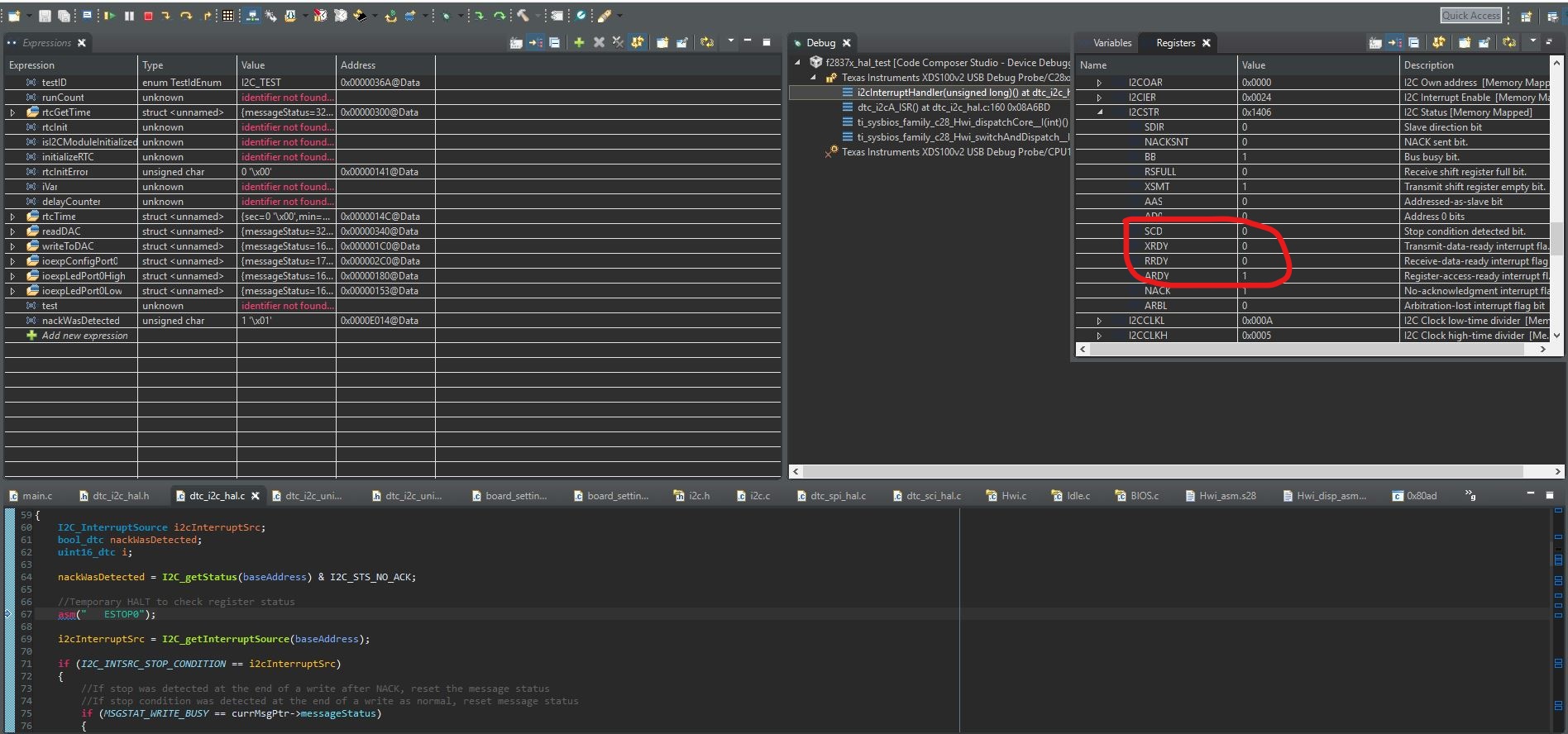Click the Step Return arrow icon
This screenshot has width=1568, height=734.
click(x=207, y=16)
